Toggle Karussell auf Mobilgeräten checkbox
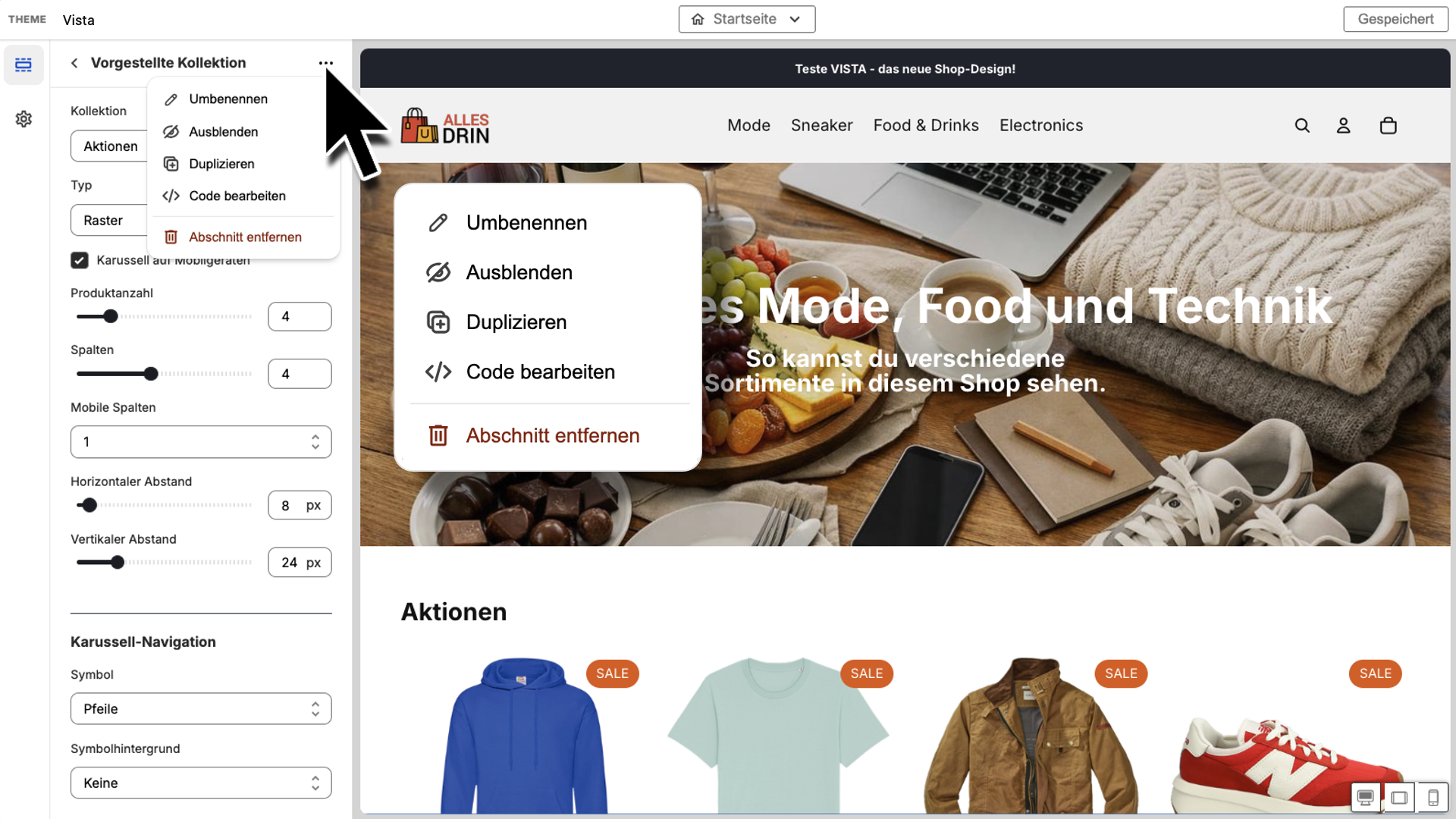 80,260
